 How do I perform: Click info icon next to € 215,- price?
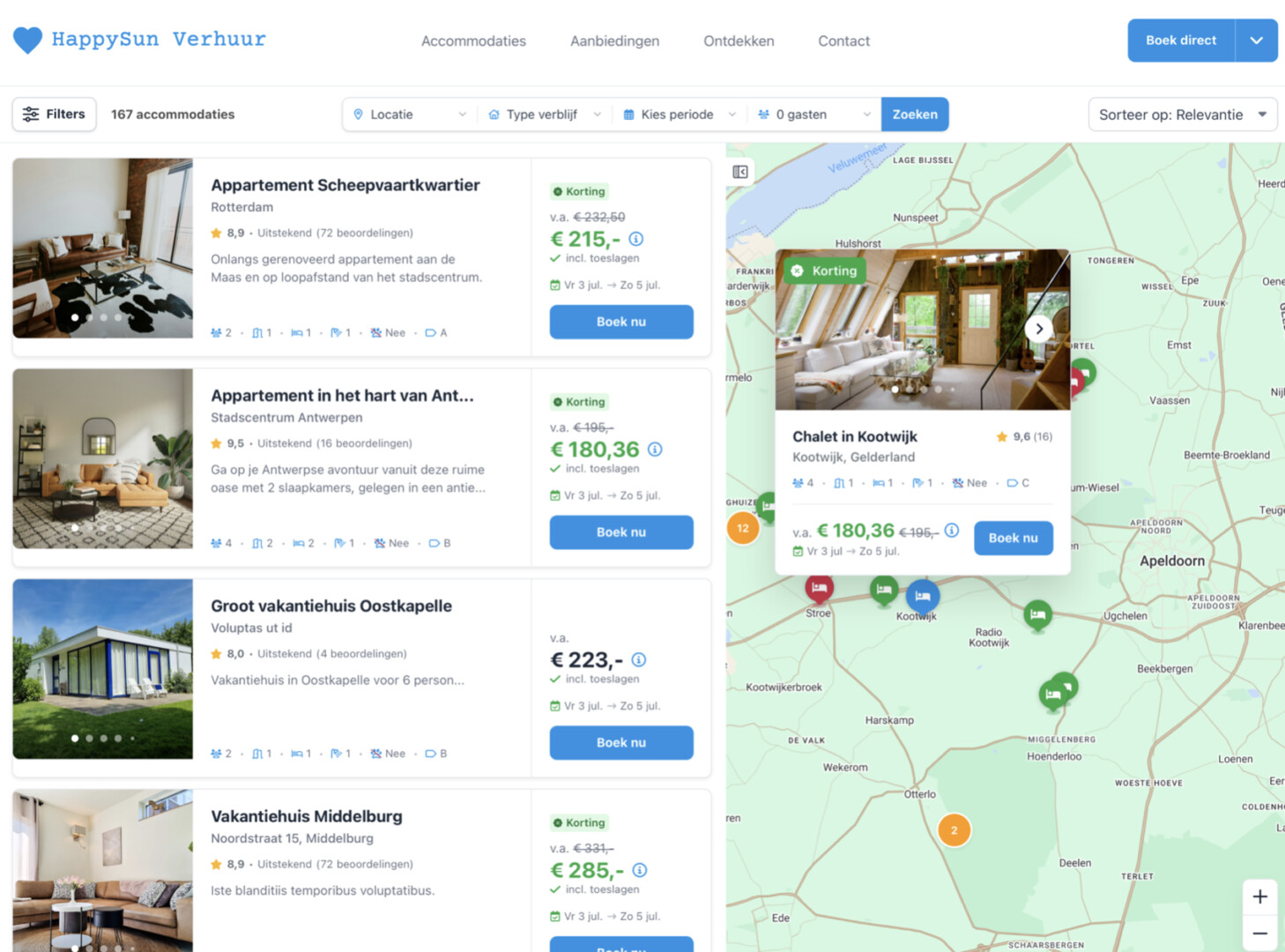[636, 239]
